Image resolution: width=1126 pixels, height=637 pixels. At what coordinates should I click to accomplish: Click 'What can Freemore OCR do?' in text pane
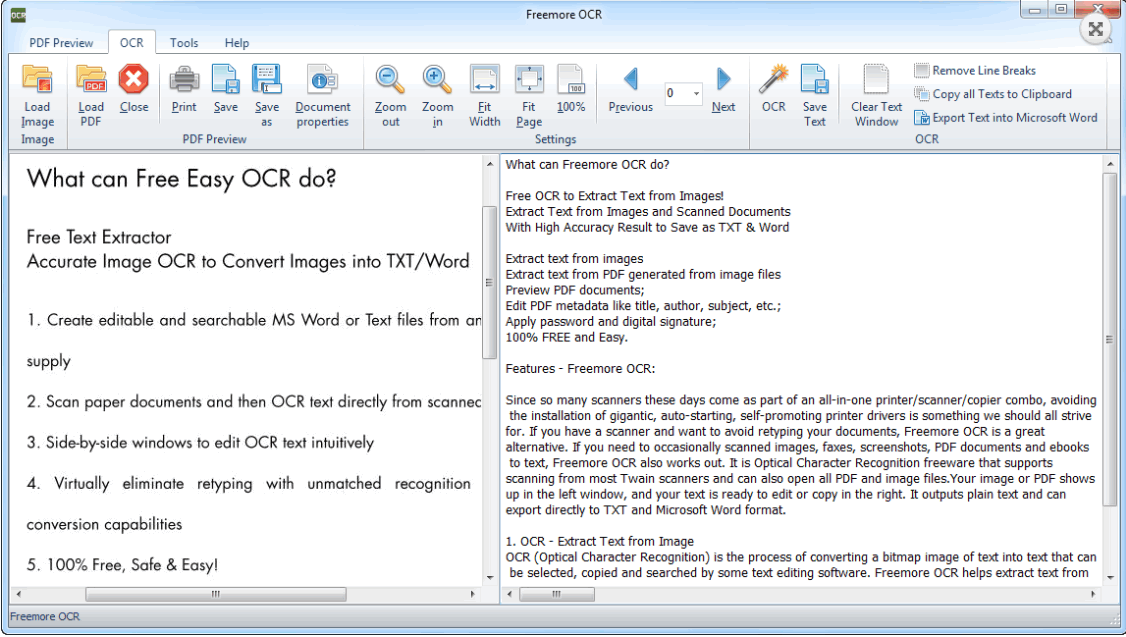click(587, 164)
